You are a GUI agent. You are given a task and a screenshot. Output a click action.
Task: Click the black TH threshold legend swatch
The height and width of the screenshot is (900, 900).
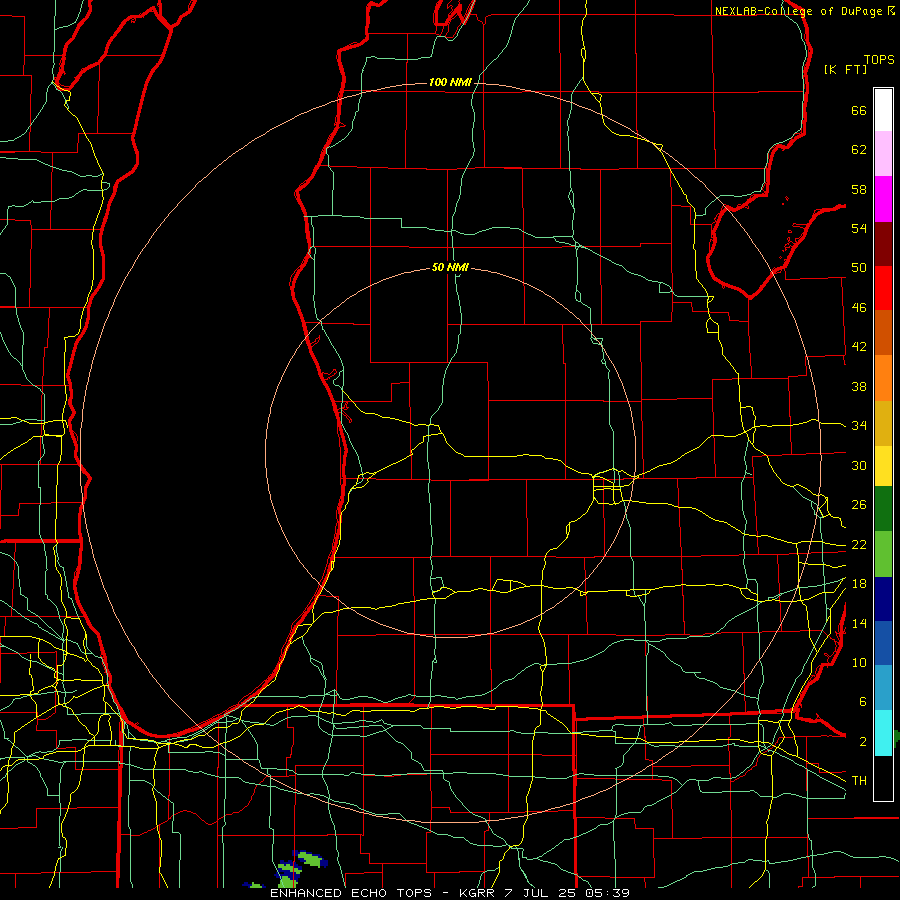883,778
